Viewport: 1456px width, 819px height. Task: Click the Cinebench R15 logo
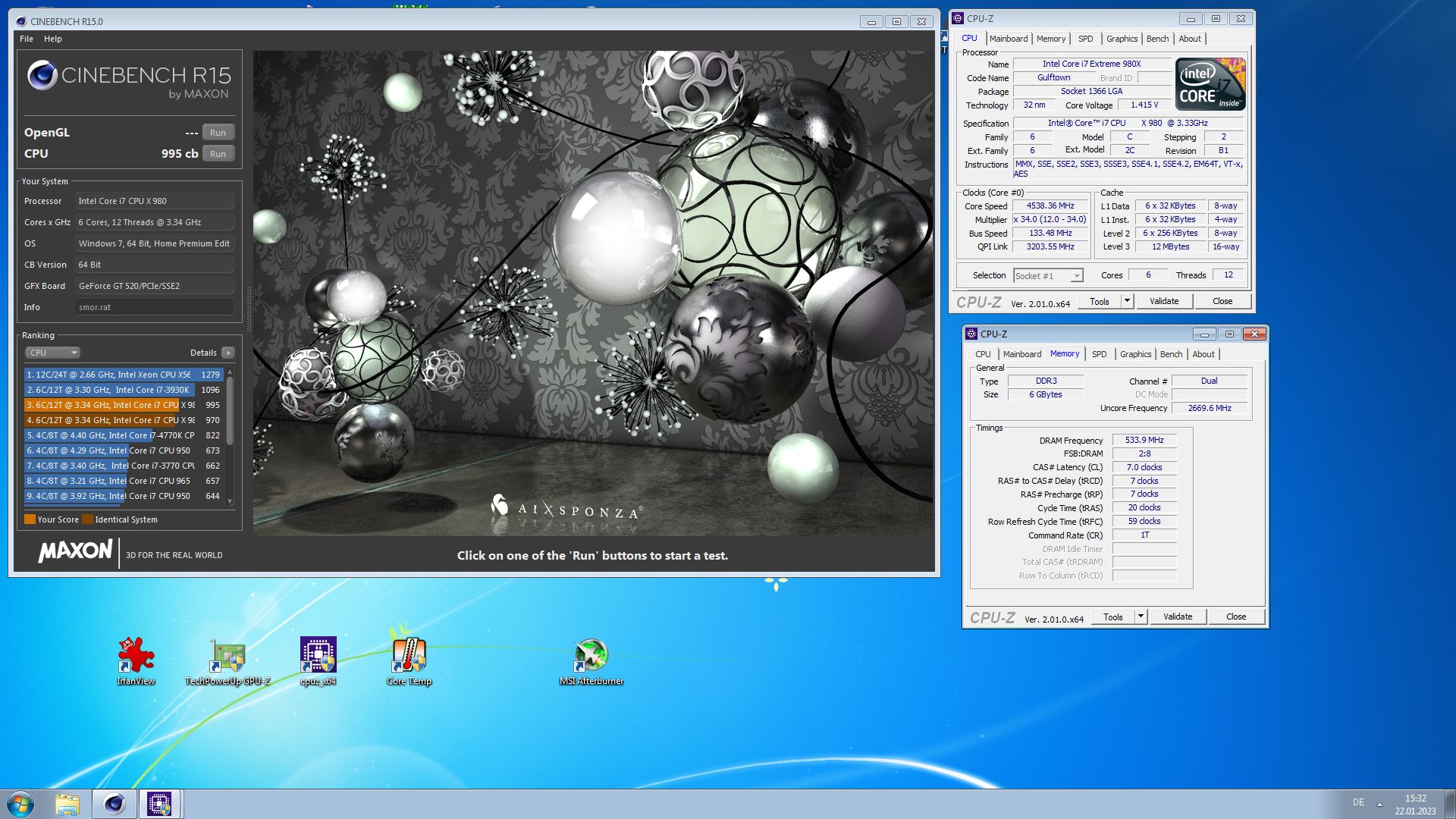(129, 81)
